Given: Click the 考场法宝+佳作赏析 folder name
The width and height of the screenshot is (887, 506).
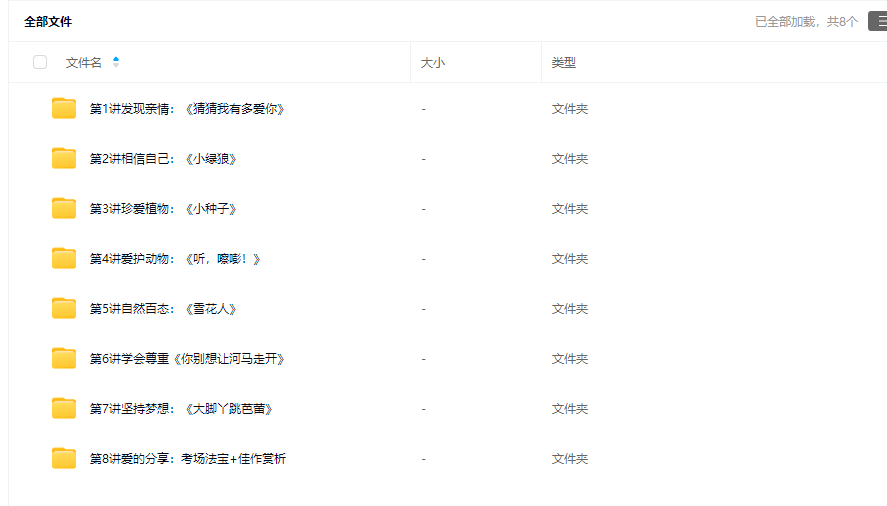Looking at the screenshot, I should pyautogui.click(x=187, y=459).
